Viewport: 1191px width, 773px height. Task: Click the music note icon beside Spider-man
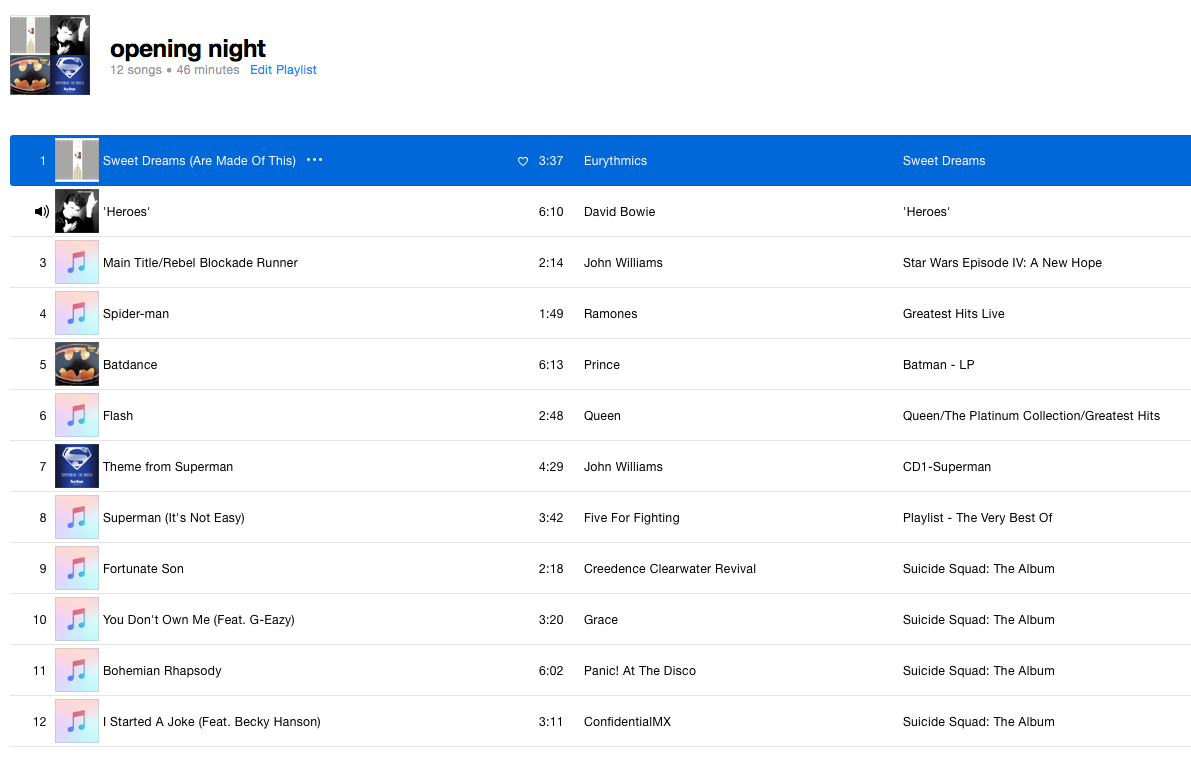[77, 314]
